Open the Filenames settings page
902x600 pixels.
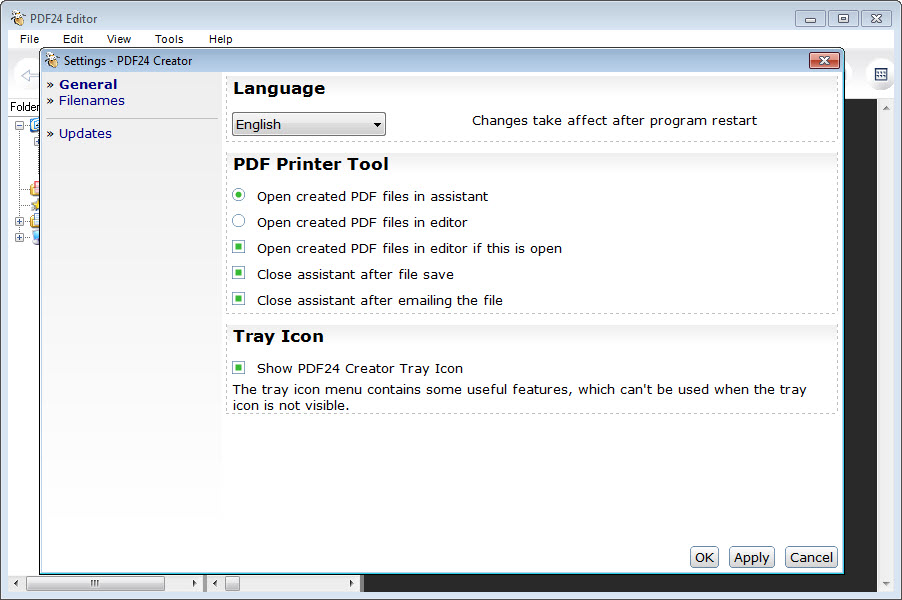click(x=91, y=101)
